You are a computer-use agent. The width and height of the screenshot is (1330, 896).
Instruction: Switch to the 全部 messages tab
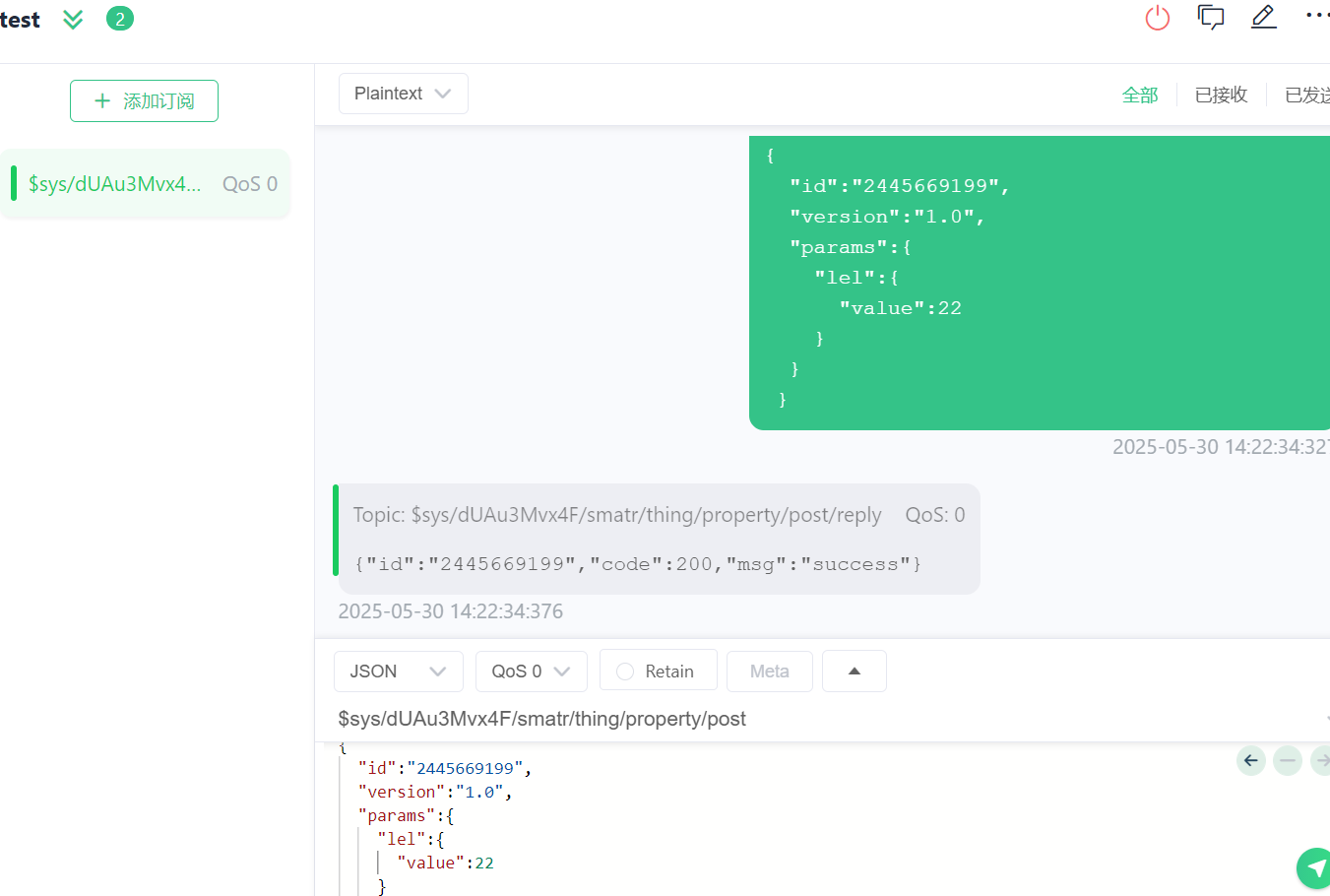pyautogui.click(x=1140, y=95)
